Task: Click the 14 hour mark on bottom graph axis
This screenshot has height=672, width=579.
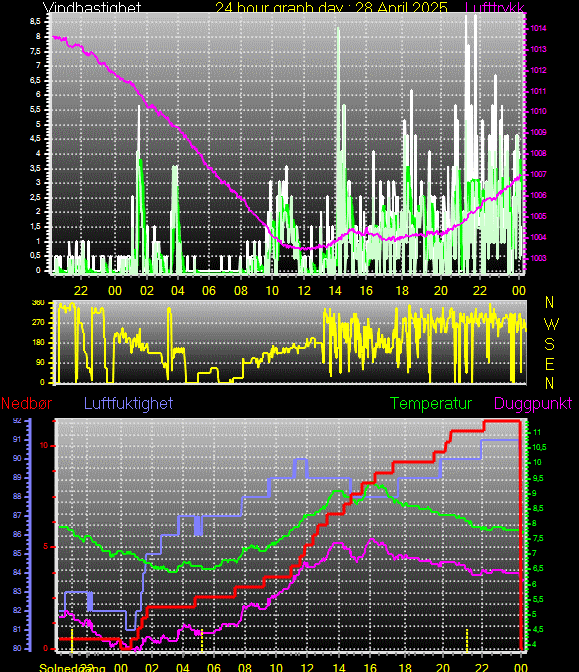Action: click(x=339, y=668)
